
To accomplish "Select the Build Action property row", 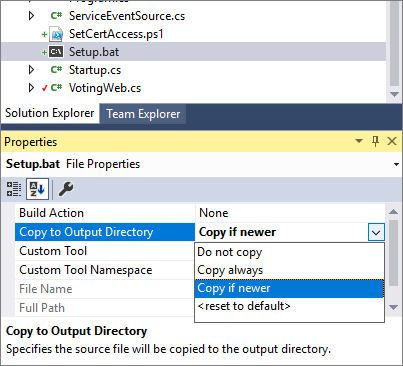I will (x=105, y=213).
